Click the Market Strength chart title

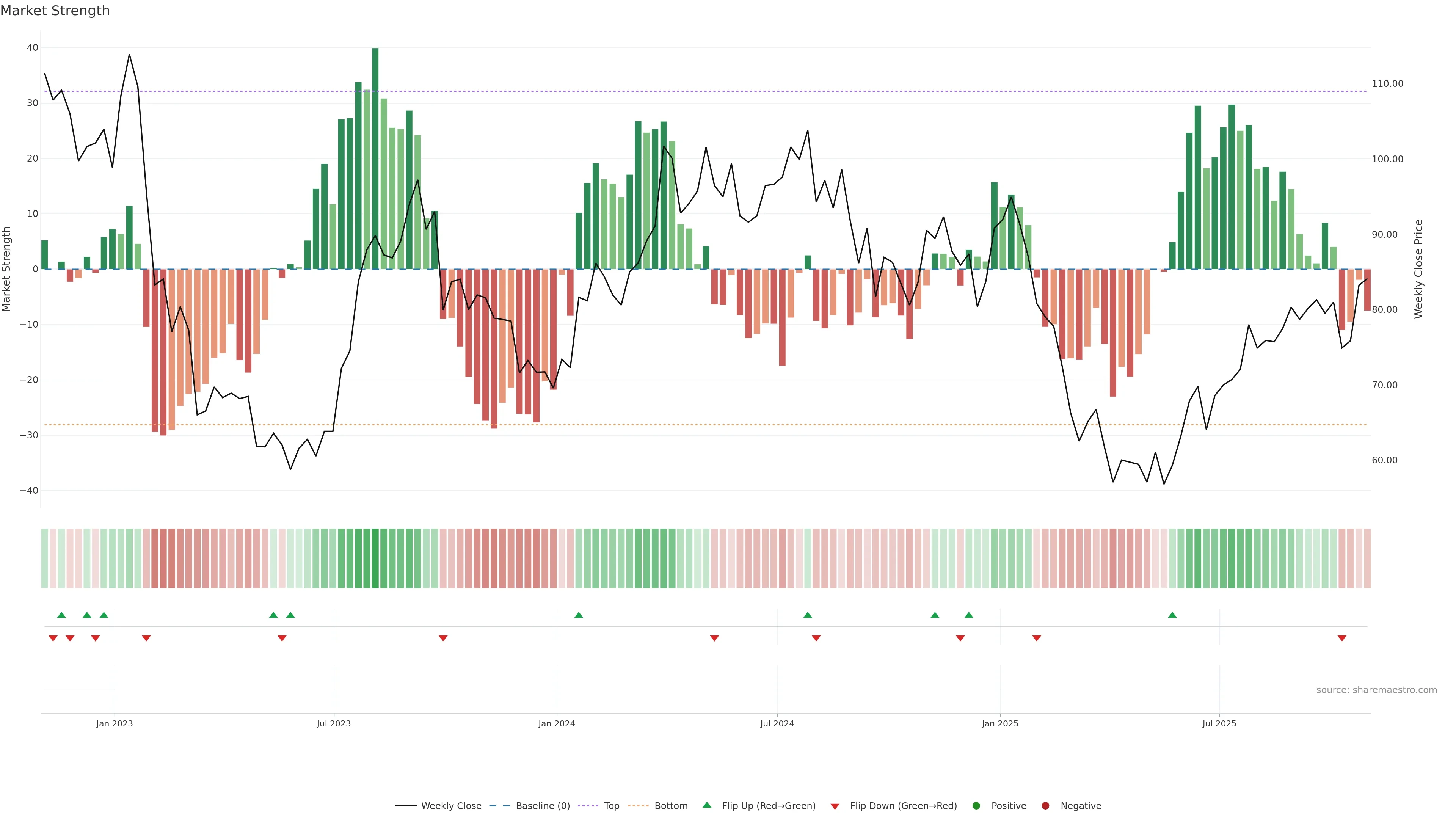55,11
